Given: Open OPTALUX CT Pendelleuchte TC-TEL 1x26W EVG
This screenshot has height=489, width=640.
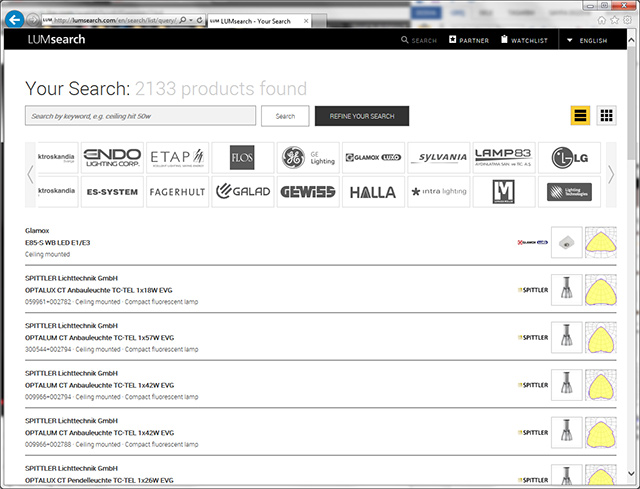Looking at the screenshot, I should [99, 480].
